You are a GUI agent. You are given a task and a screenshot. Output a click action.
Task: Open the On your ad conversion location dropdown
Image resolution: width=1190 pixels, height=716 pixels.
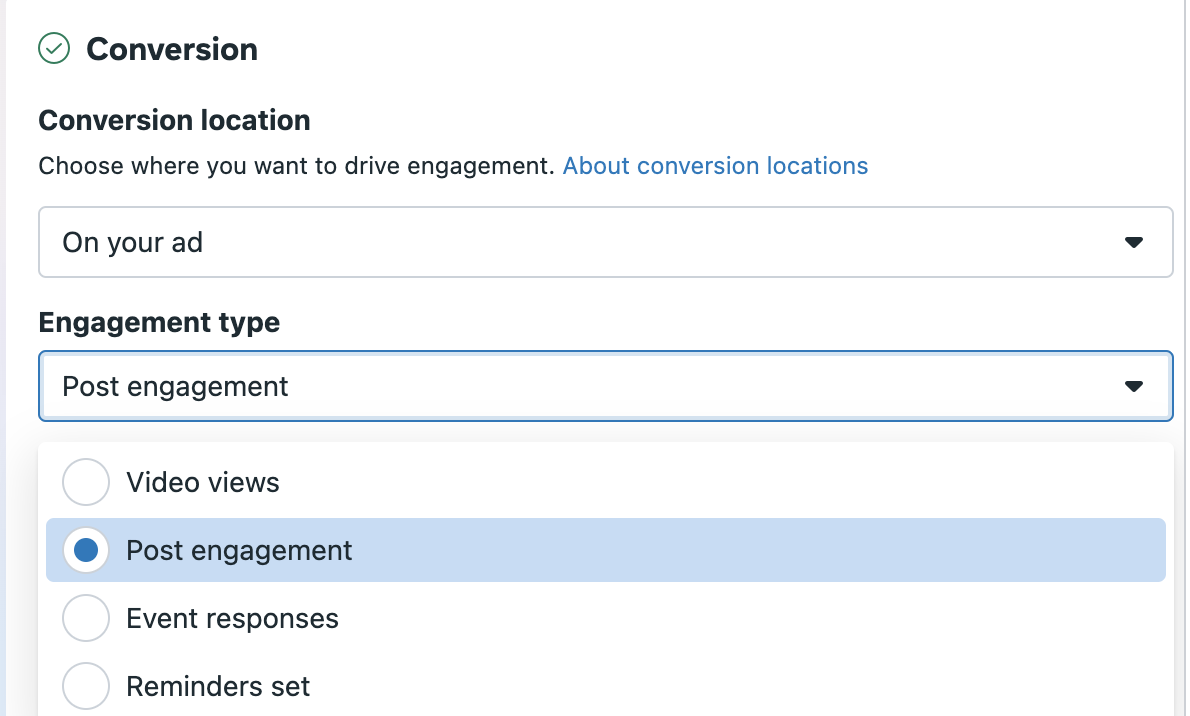coord(604,242)
